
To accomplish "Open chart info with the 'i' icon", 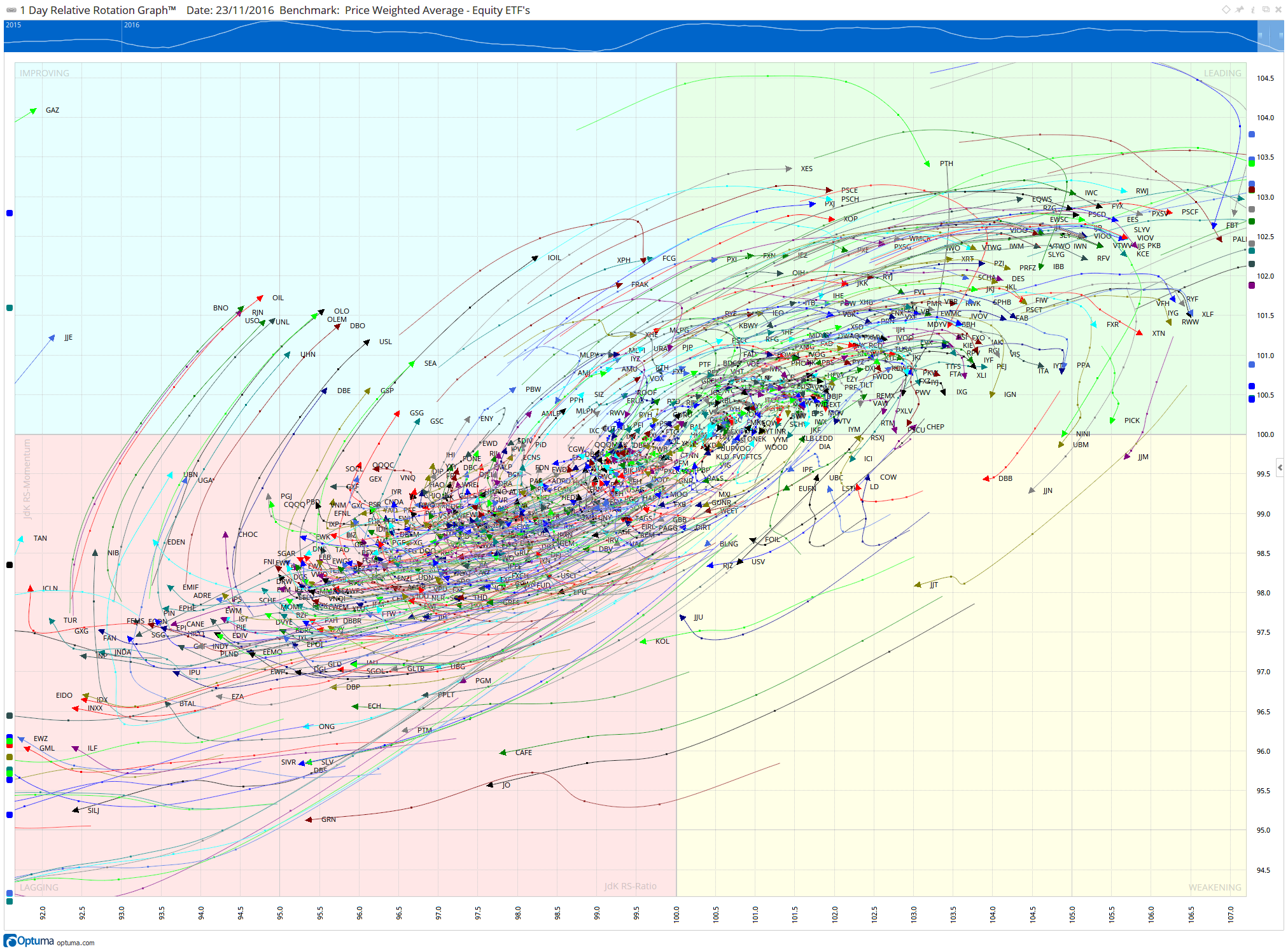I will coord(1252,10).
